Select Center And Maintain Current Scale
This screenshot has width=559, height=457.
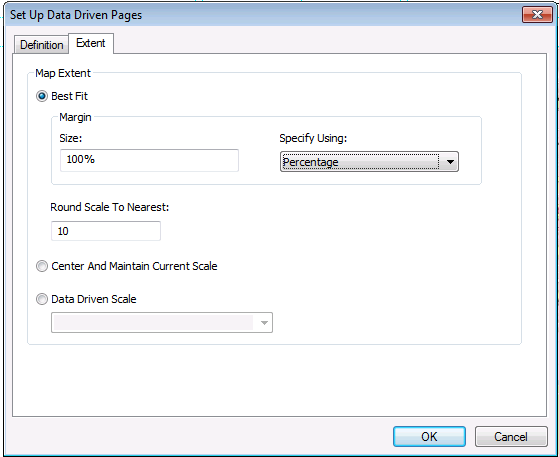pos(42,266)
